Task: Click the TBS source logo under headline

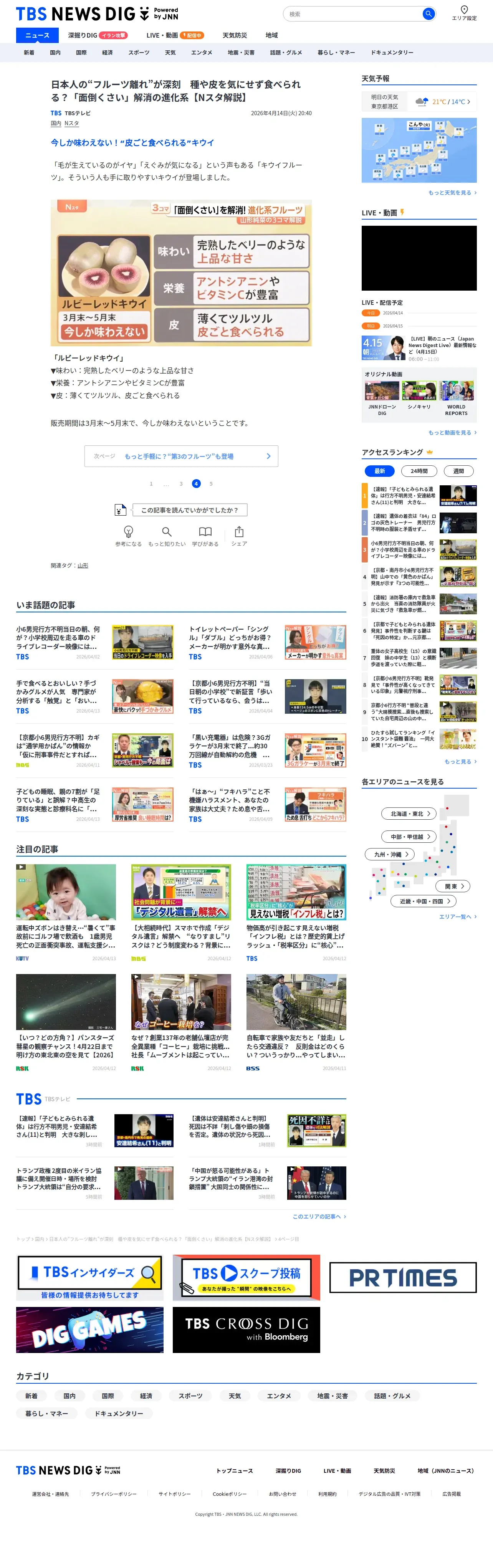Action: tap(56, 113)
